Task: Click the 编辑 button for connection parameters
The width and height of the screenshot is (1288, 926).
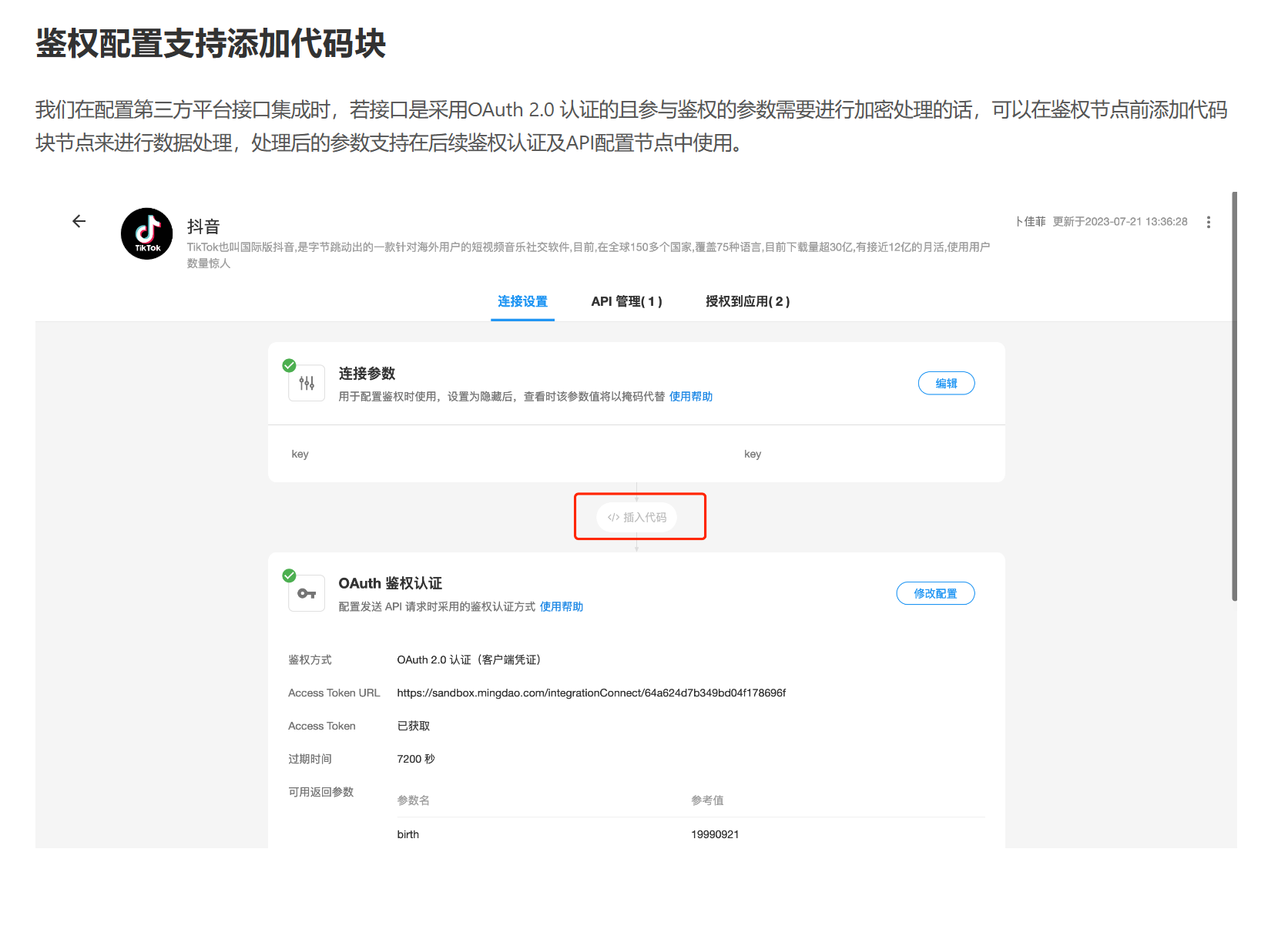Action: coord(946,384)
